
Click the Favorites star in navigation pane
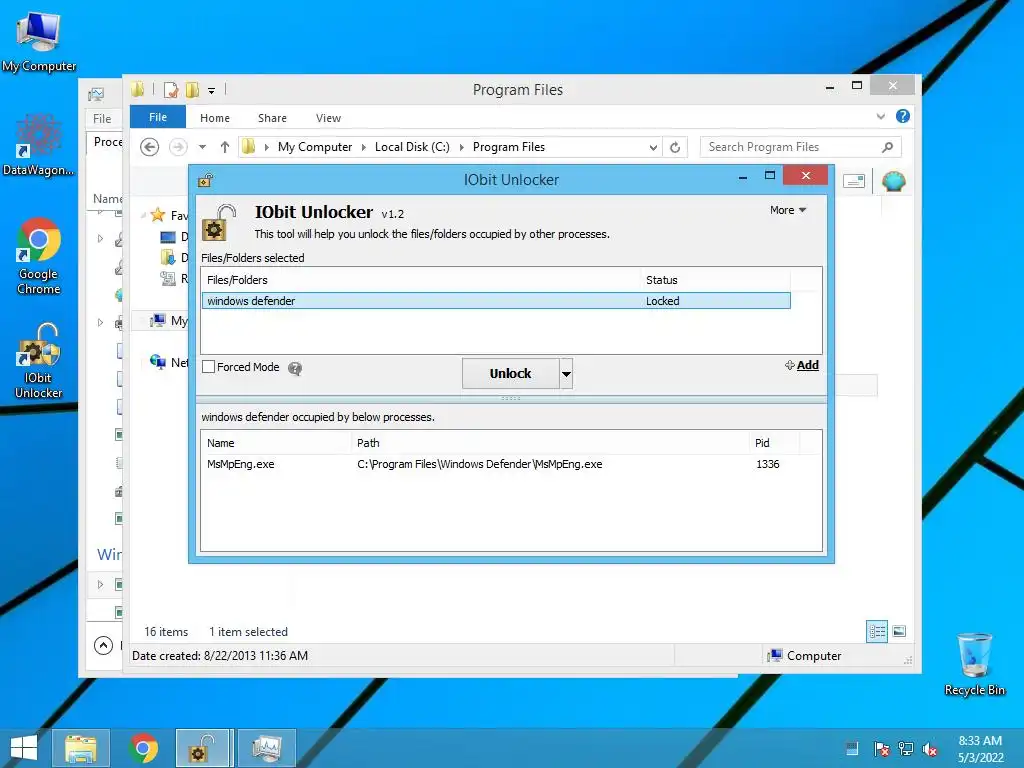click(x=157, y=215)
